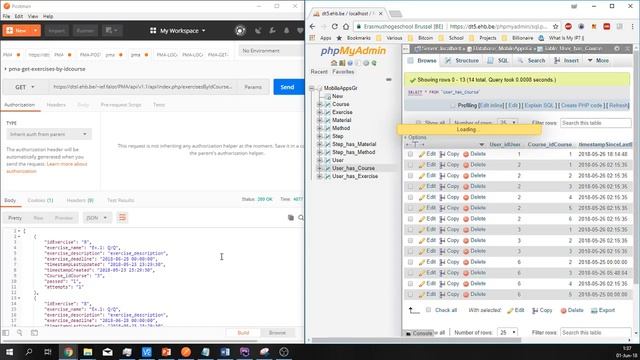Click the Export link below the table
Viewport: 640px width, 360px height.
(603, 310)
